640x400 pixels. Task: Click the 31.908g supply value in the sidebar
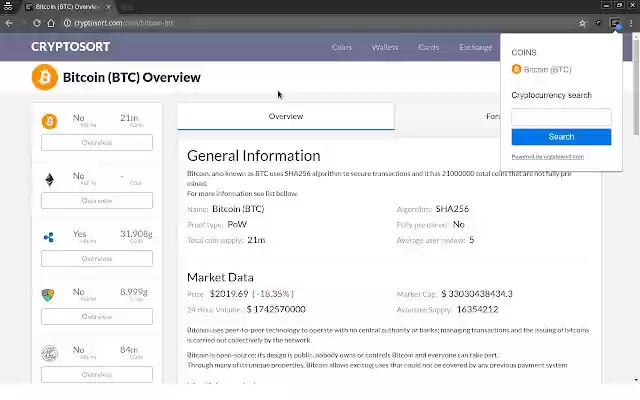click(136, 233)
